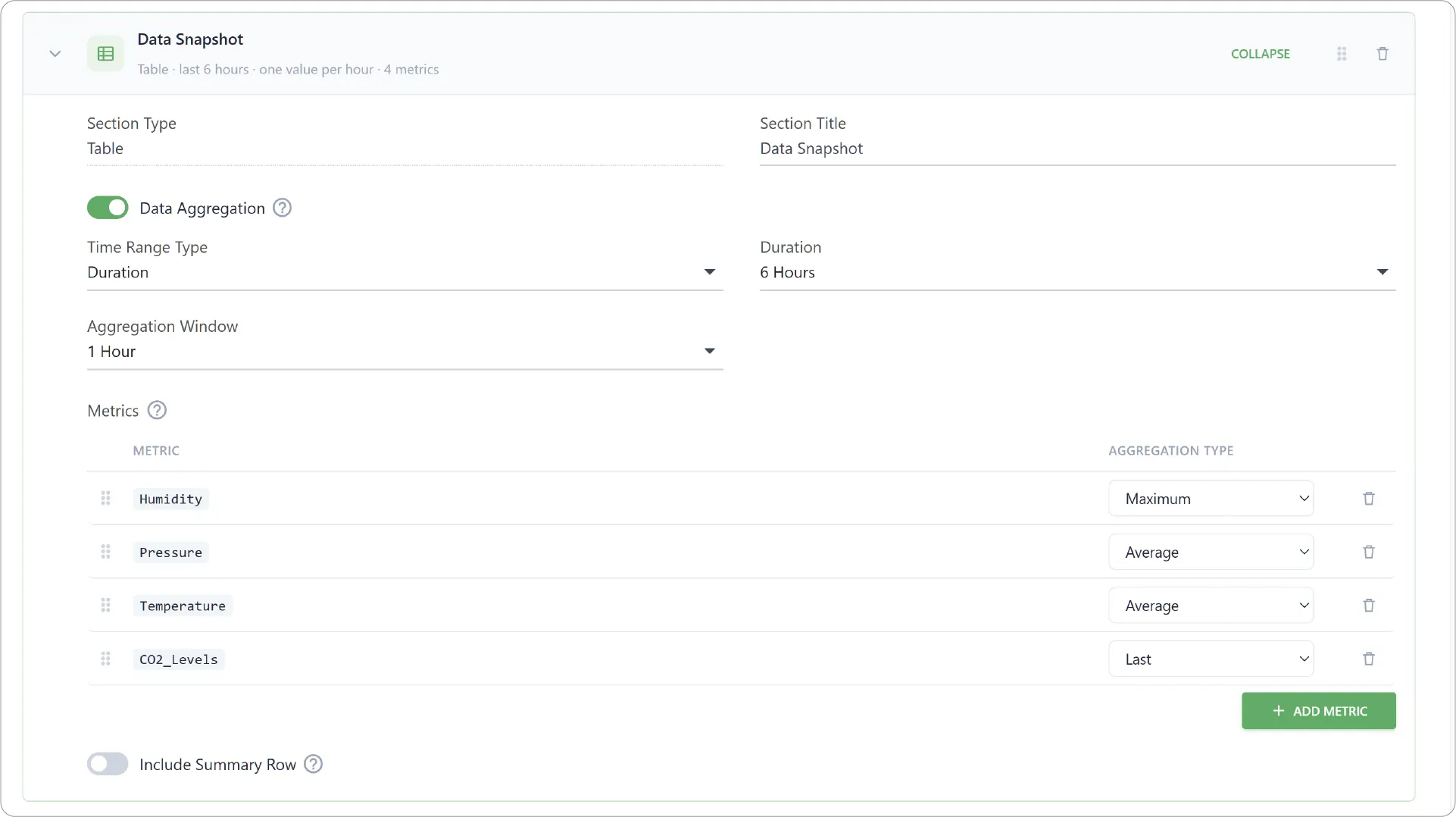Open Include Summary Row help icon
This screenshot has height=817, width=1456.
[313, 764]
